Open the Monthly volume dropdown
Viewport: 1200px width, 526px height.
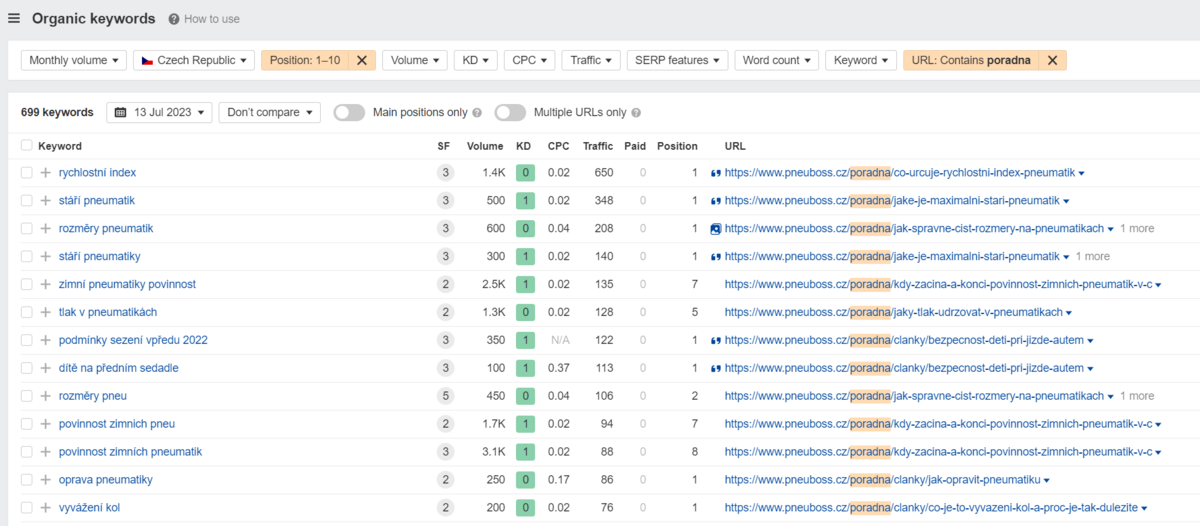74,60
